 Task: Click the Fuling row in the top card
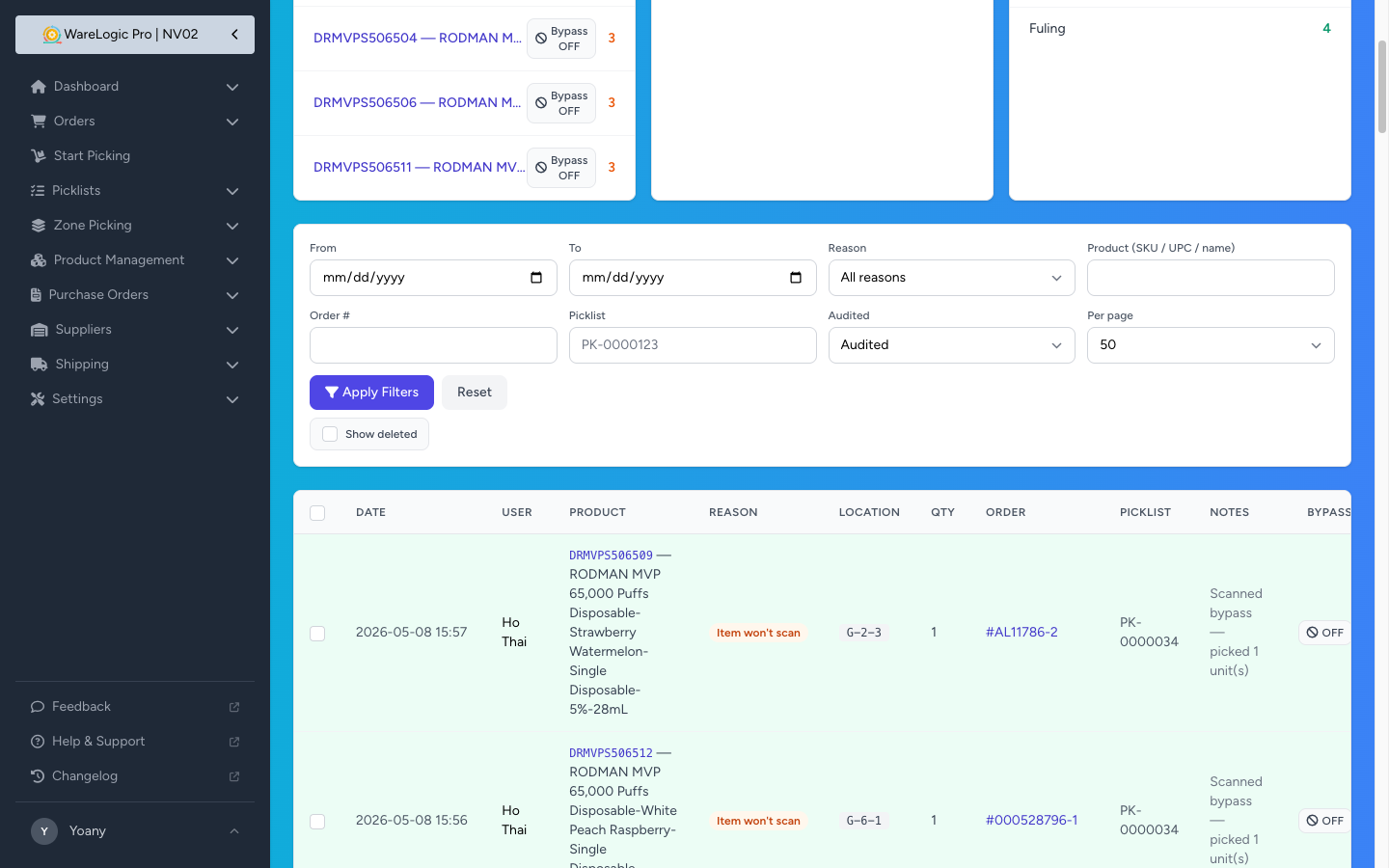click(1180, 29)
